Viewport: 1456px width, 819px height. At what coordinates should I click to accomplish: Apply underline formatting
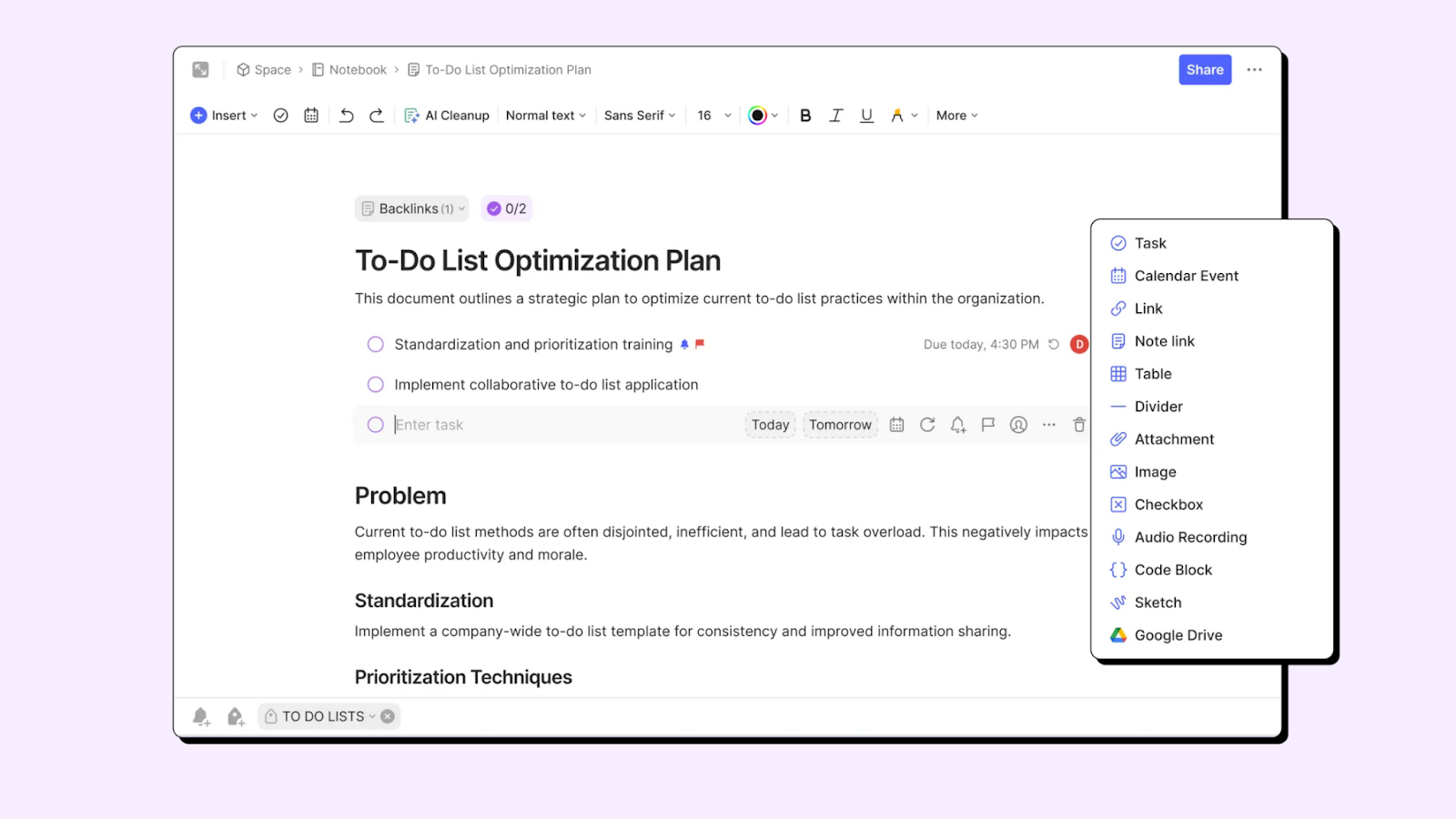[866, 116]
